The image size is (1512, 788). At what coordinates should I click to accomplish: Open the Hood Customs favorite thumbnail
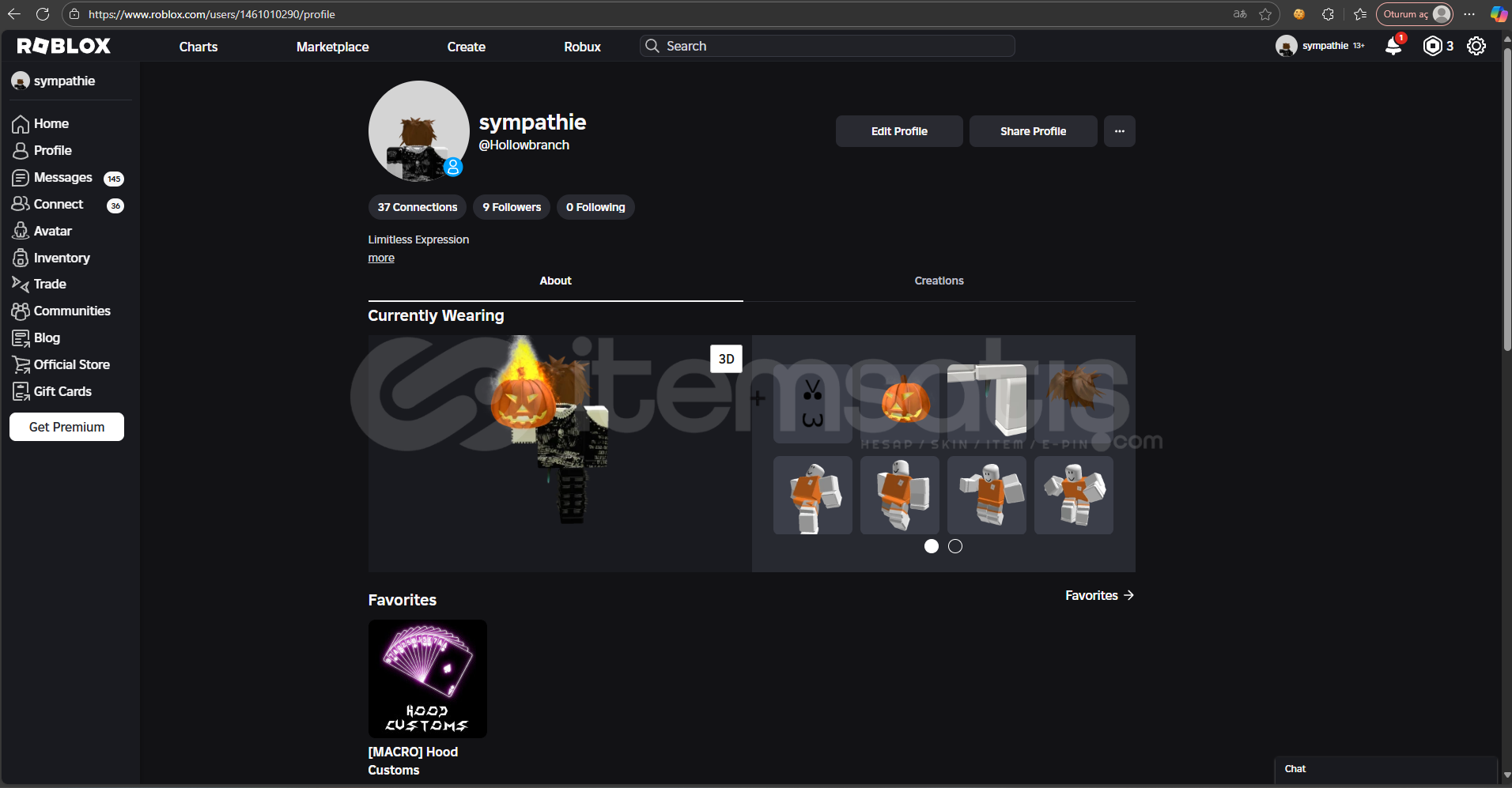[x=428, y=679]
